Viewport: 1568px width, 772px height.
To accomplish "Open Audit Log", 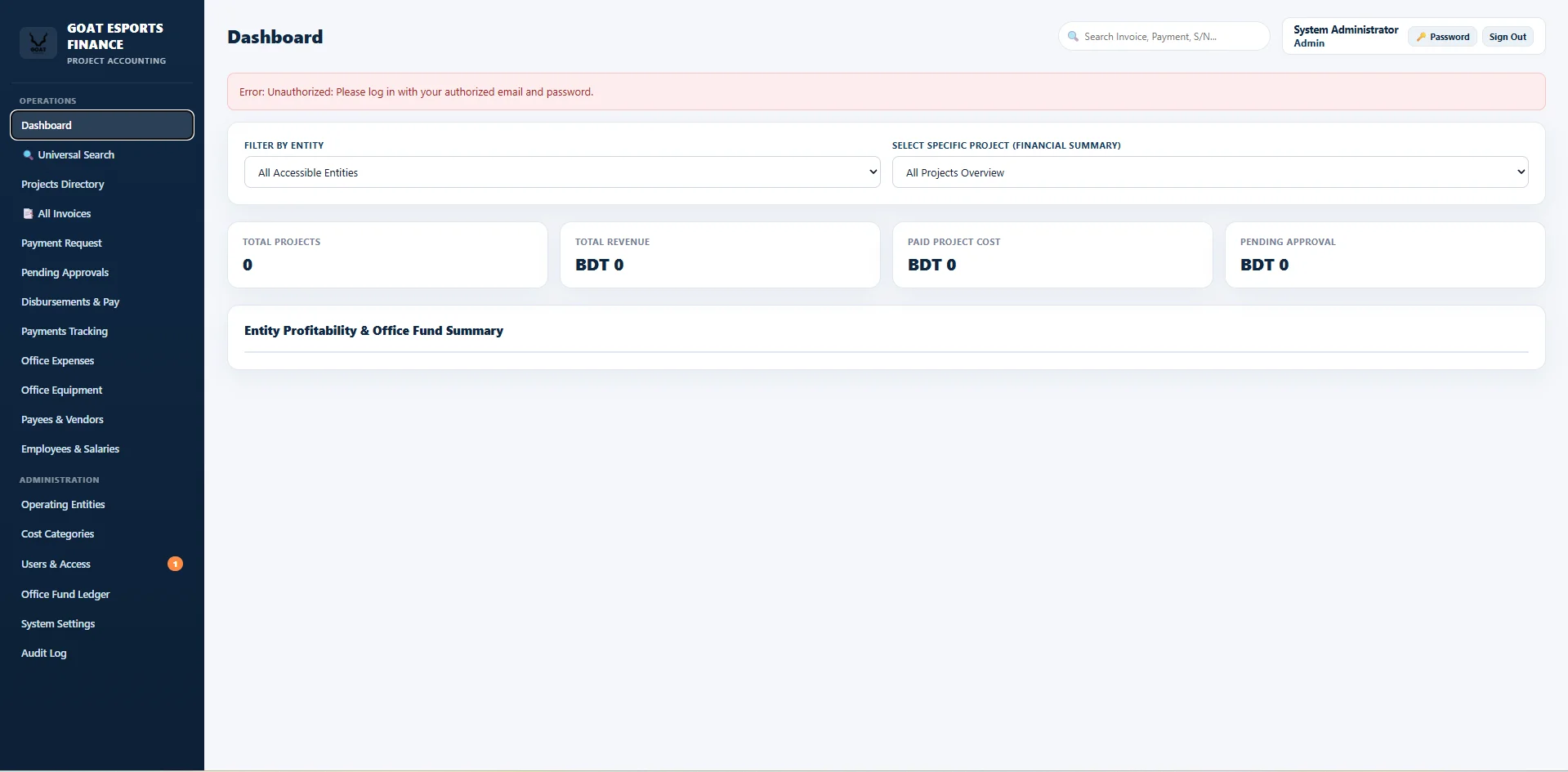I will (x=102, y=653).
